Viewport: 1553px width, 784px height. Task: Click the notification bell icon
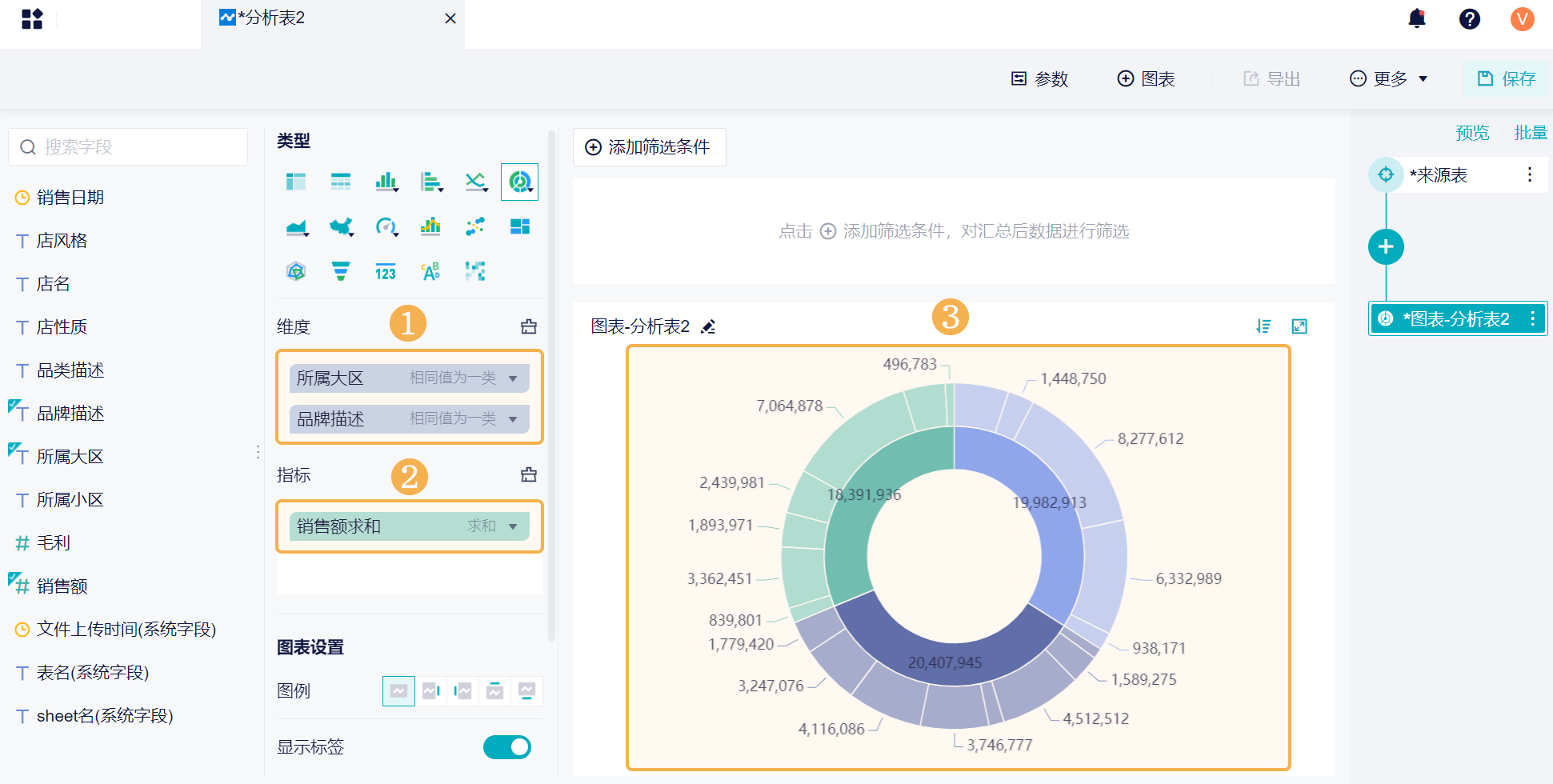(1417, 18)
